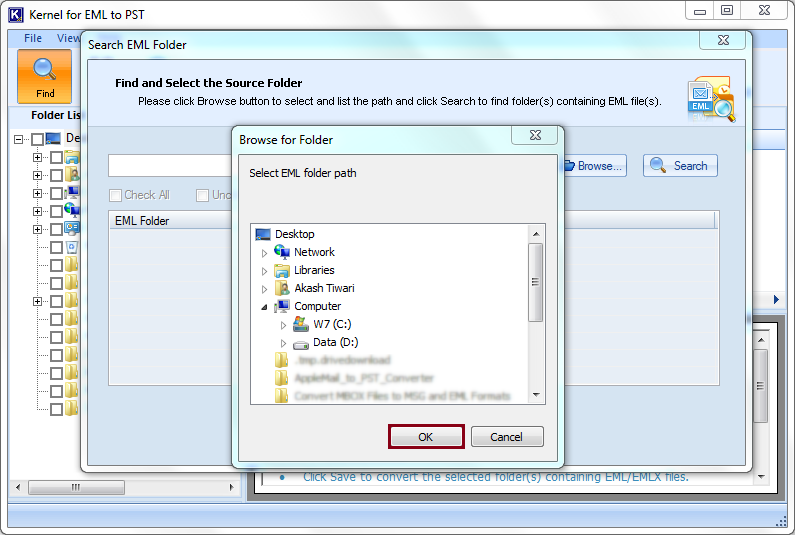Viewport: 795px width, 535px height.
Task: Expand the Computer row in Folder List
Action: [x=38, y=193]
